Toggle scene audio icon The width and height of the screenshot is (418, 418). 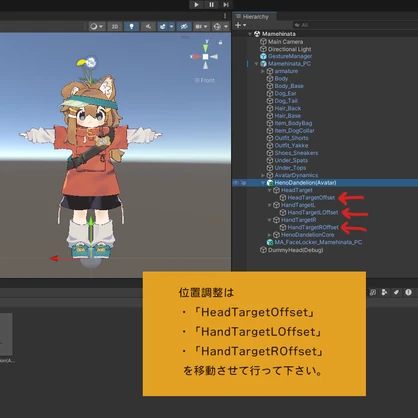[148, 26]
